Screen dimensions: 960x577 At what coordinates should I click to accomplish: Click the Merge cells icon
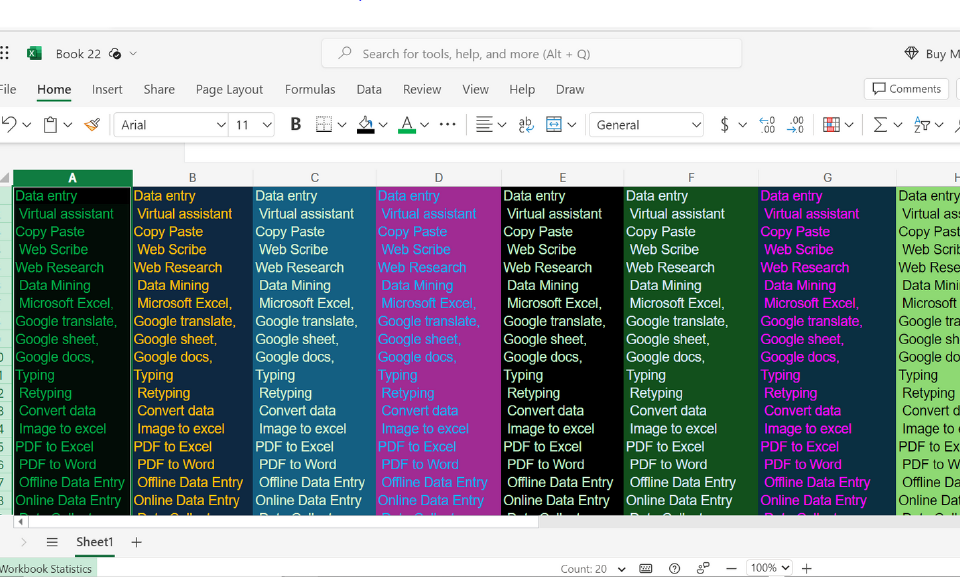coord(553,124)
